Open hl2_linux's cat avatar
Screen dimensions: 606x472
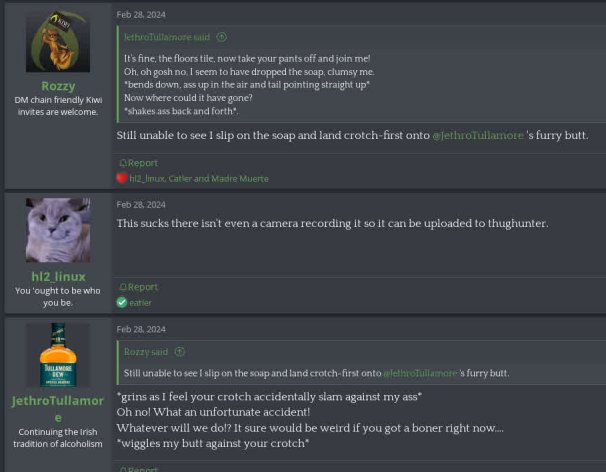point(57,230)
